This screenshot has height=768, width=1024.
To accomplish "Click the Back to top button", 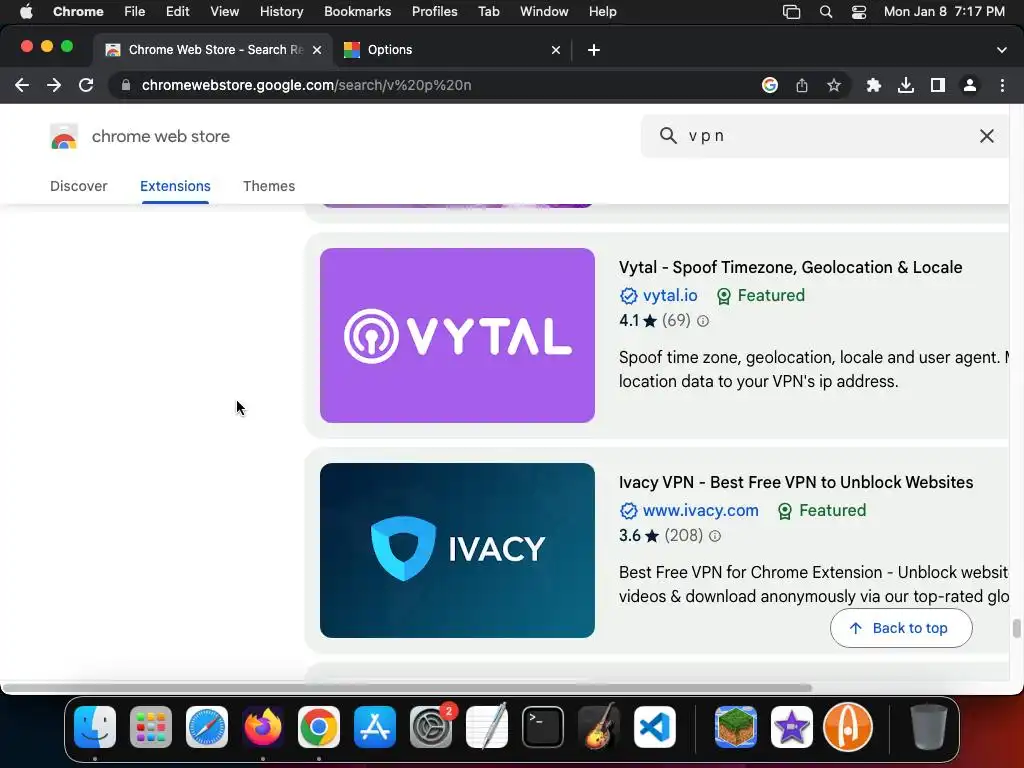I will pyautogui.click(x=901, y=628).
